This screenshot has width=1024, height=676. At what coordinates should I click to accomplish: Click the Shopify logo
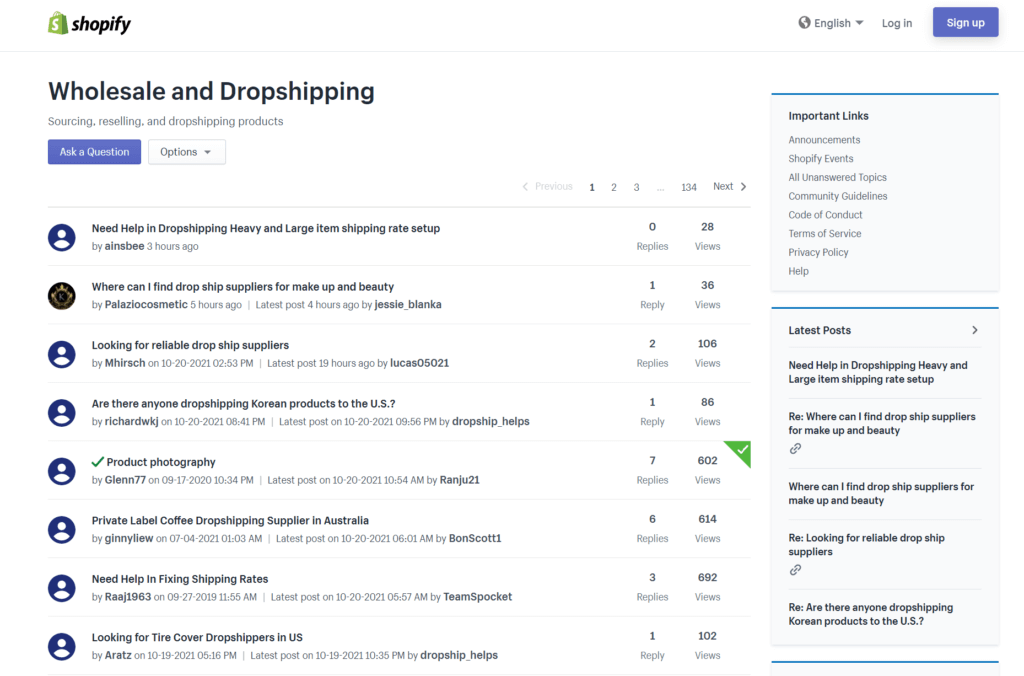(x=89, y=24)
